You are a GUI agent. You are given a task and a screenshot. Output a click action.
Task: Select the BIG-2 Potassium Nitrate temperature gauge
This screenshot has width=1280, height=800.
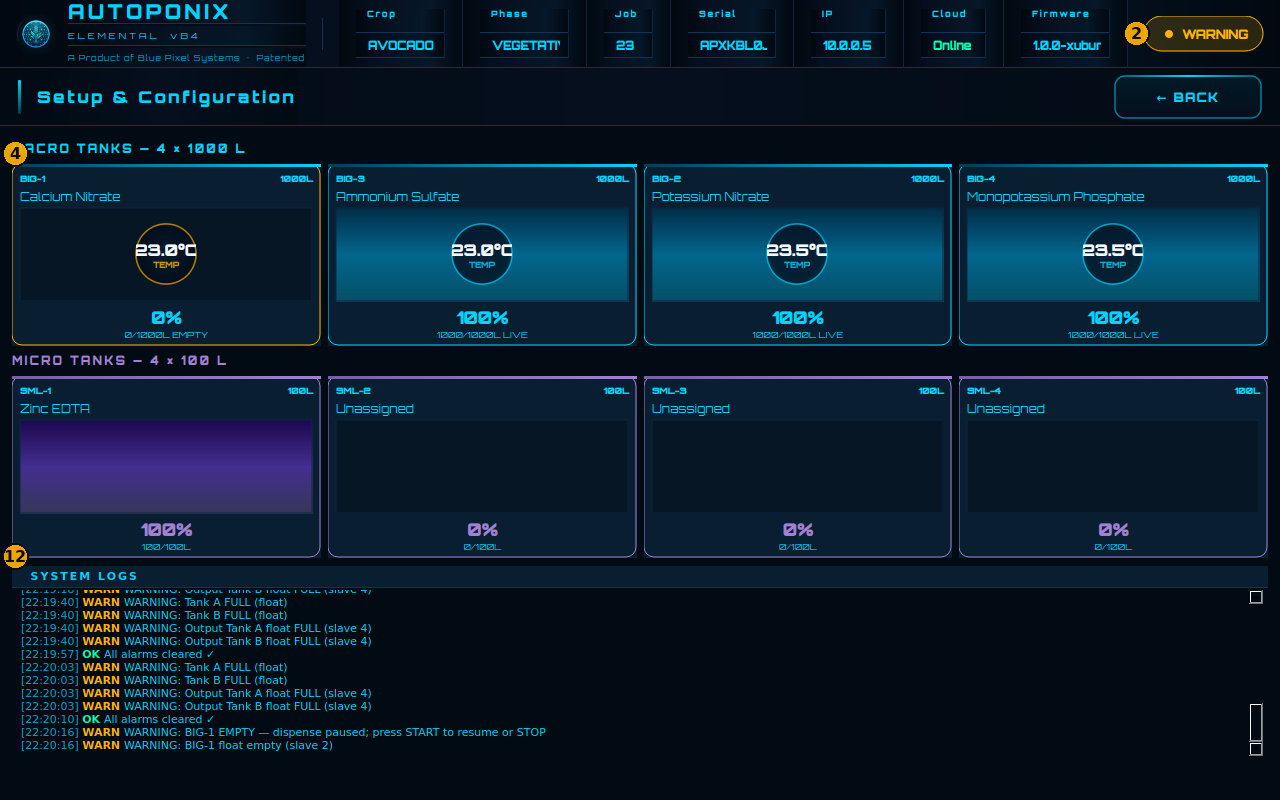[797, 254]
